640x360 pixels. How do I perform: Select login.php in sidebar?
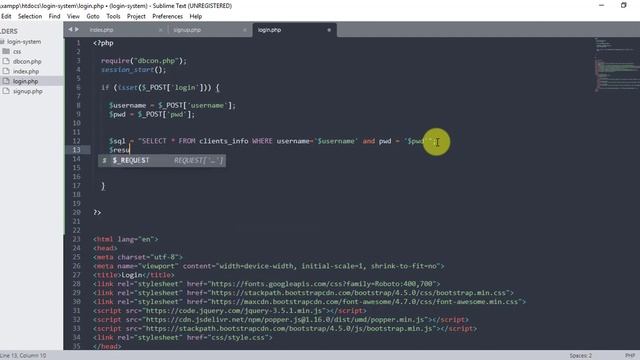click(25, 81)
